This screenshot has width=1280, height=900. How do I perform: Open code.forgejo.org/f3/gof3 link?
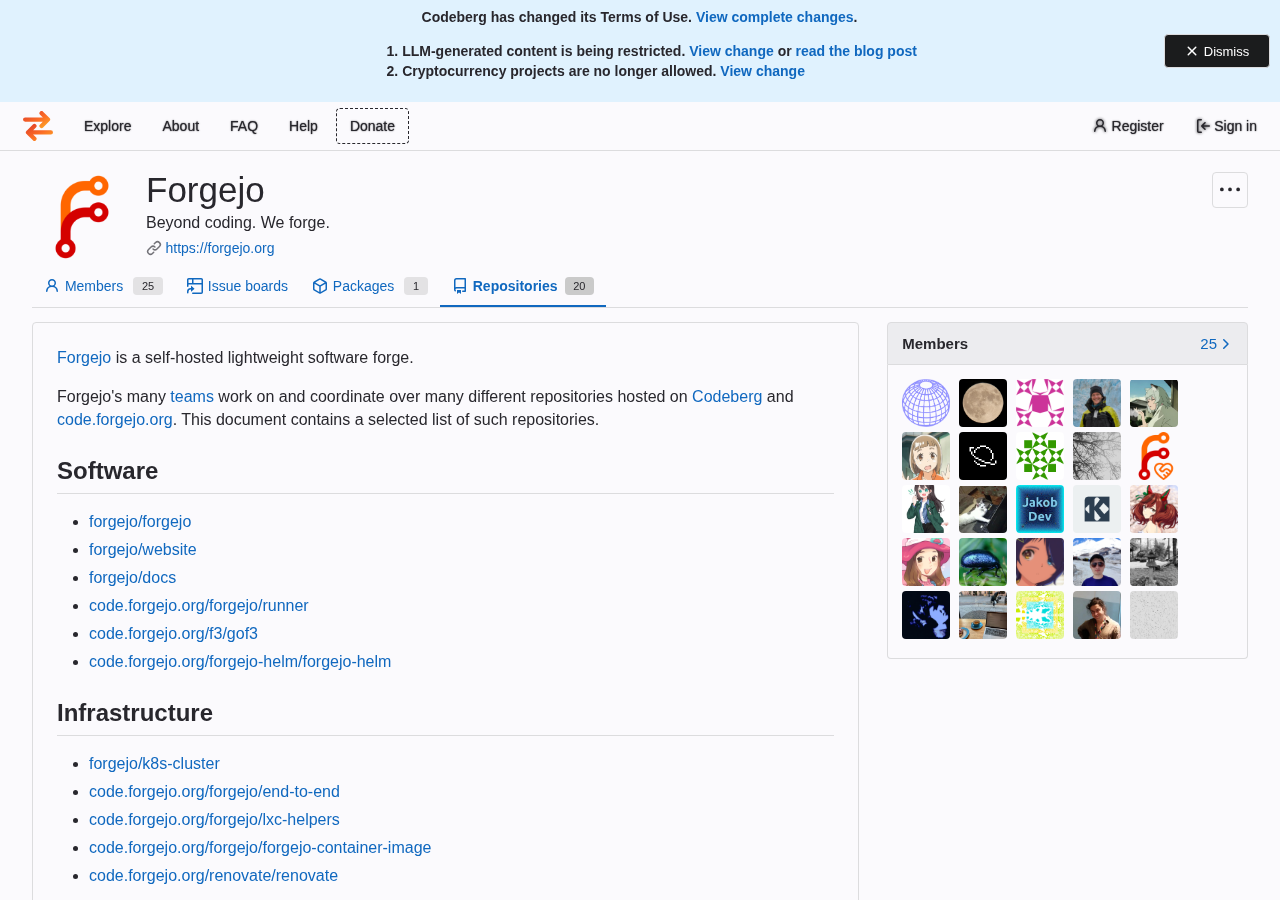click(x=173, y=634)
